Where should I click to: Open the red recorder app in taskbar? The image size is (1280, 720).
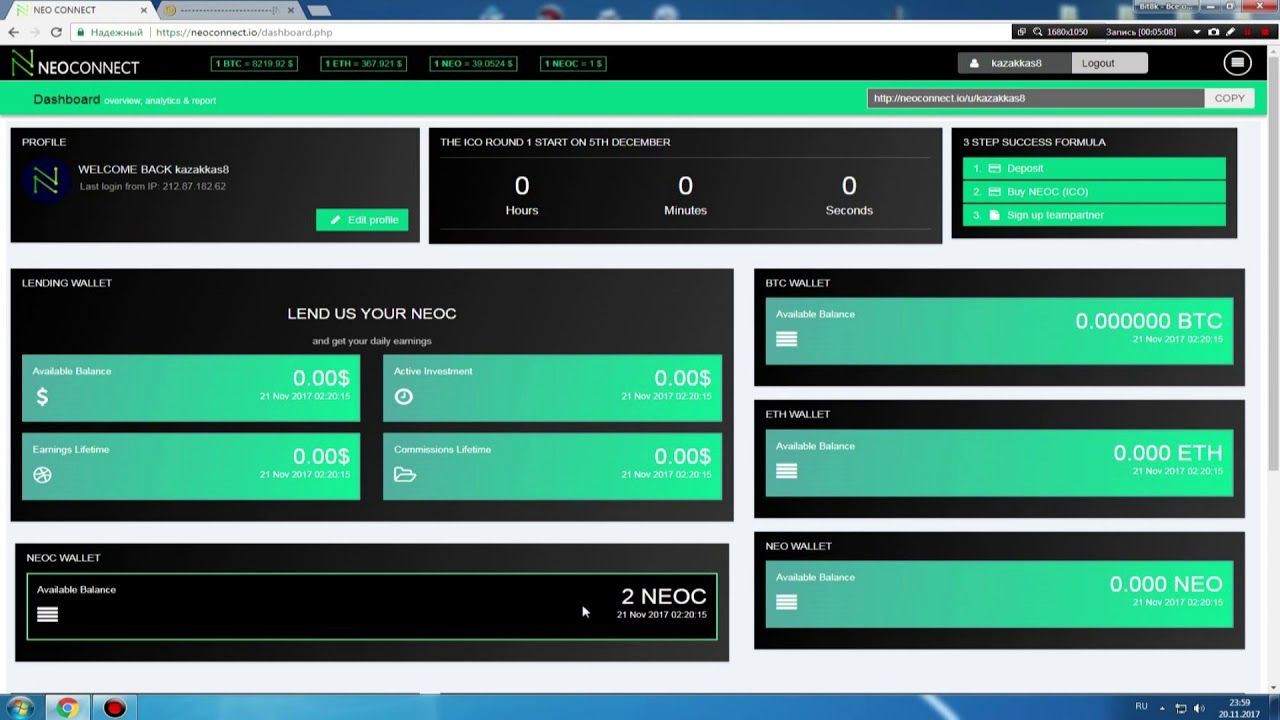[x=115, y=708]
